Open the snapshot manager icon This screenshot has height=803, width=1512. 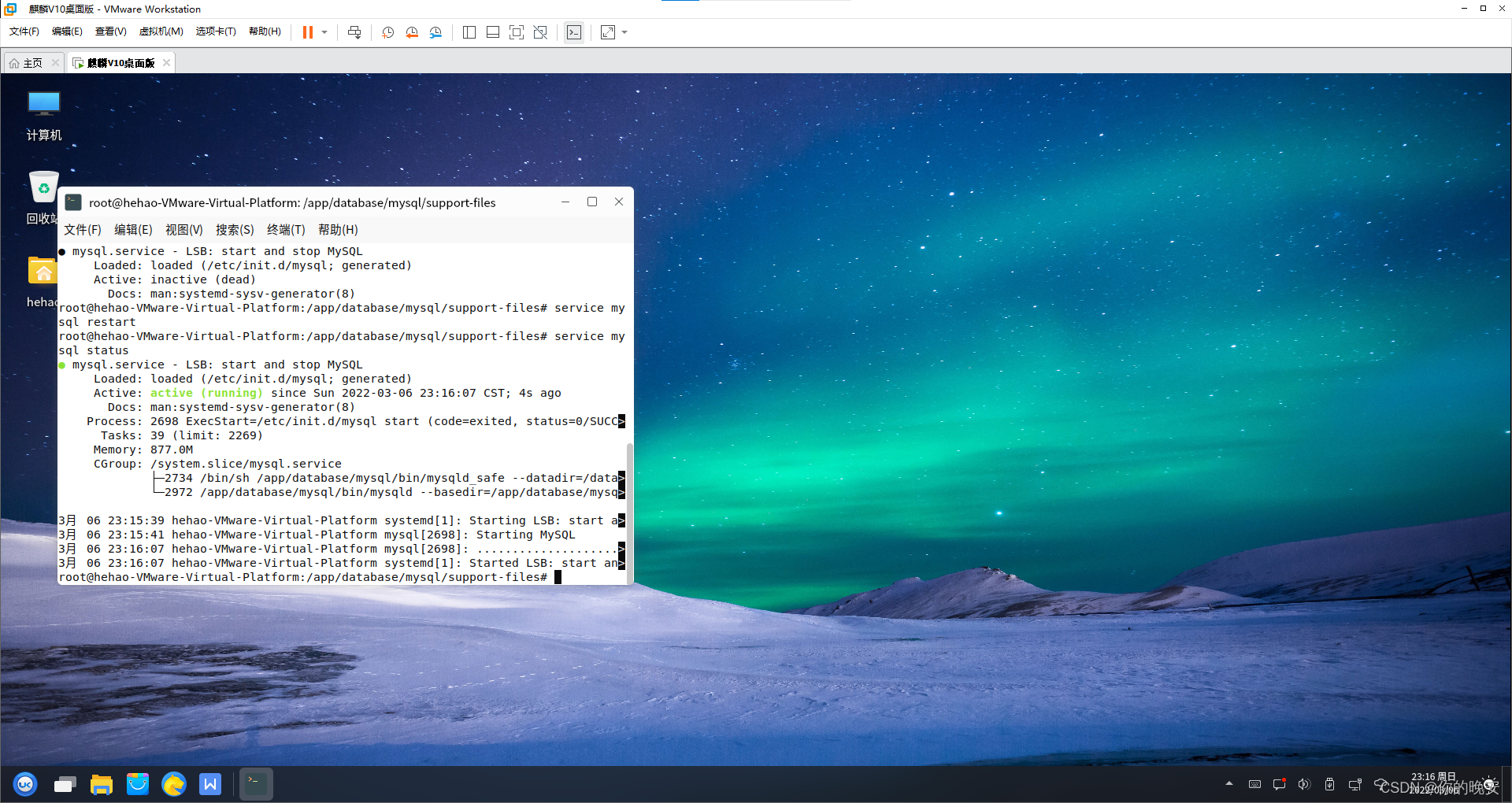tap(435, 32)
